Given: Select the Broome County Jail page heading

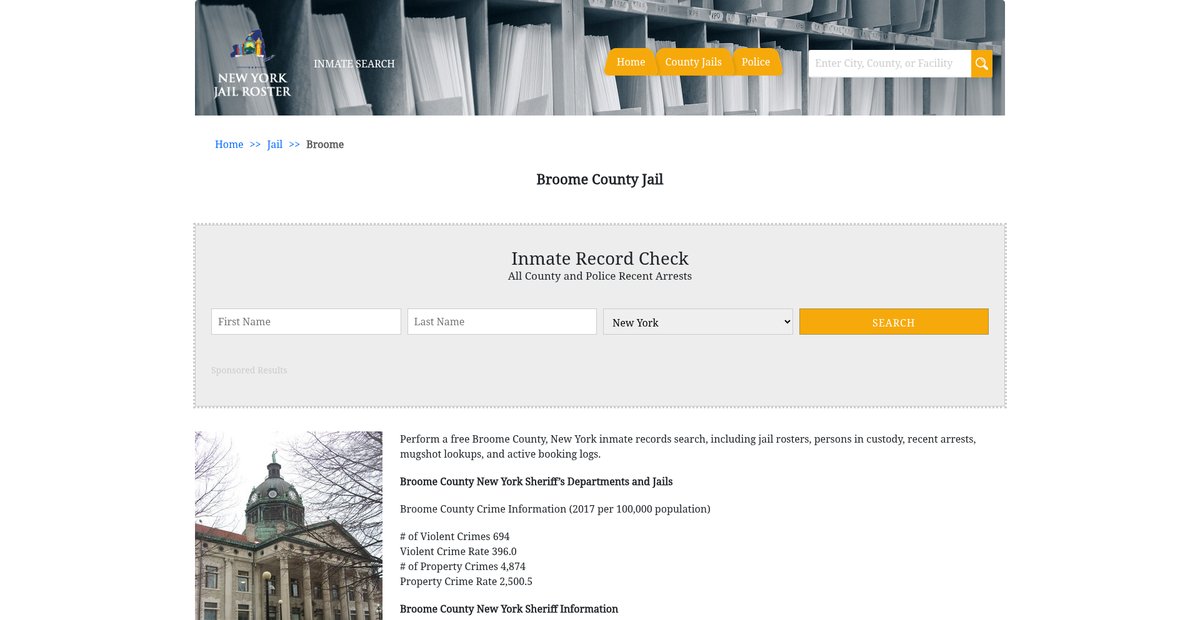Looking at the screenshot, I should (x=600, y=180).
